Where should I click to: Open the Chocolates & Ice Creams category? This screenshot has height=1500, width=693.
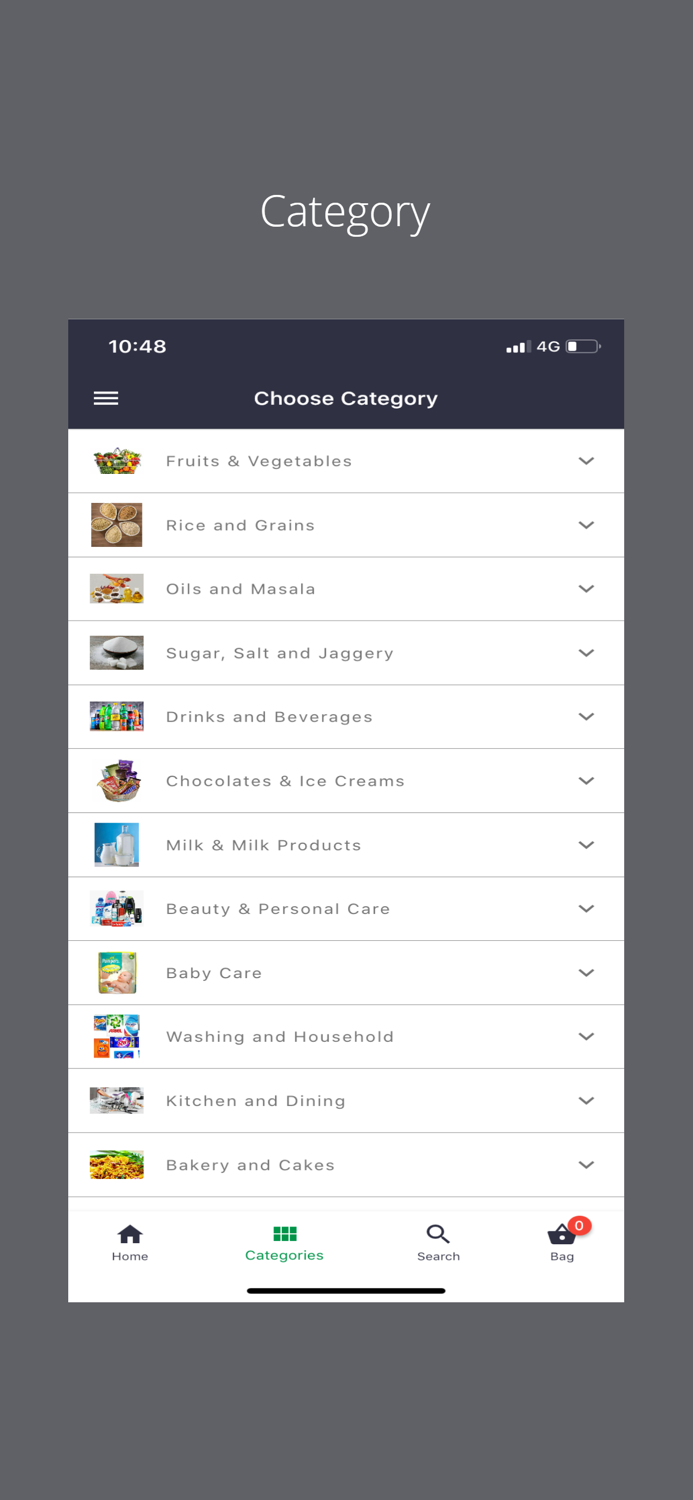(x=346, y=780)
